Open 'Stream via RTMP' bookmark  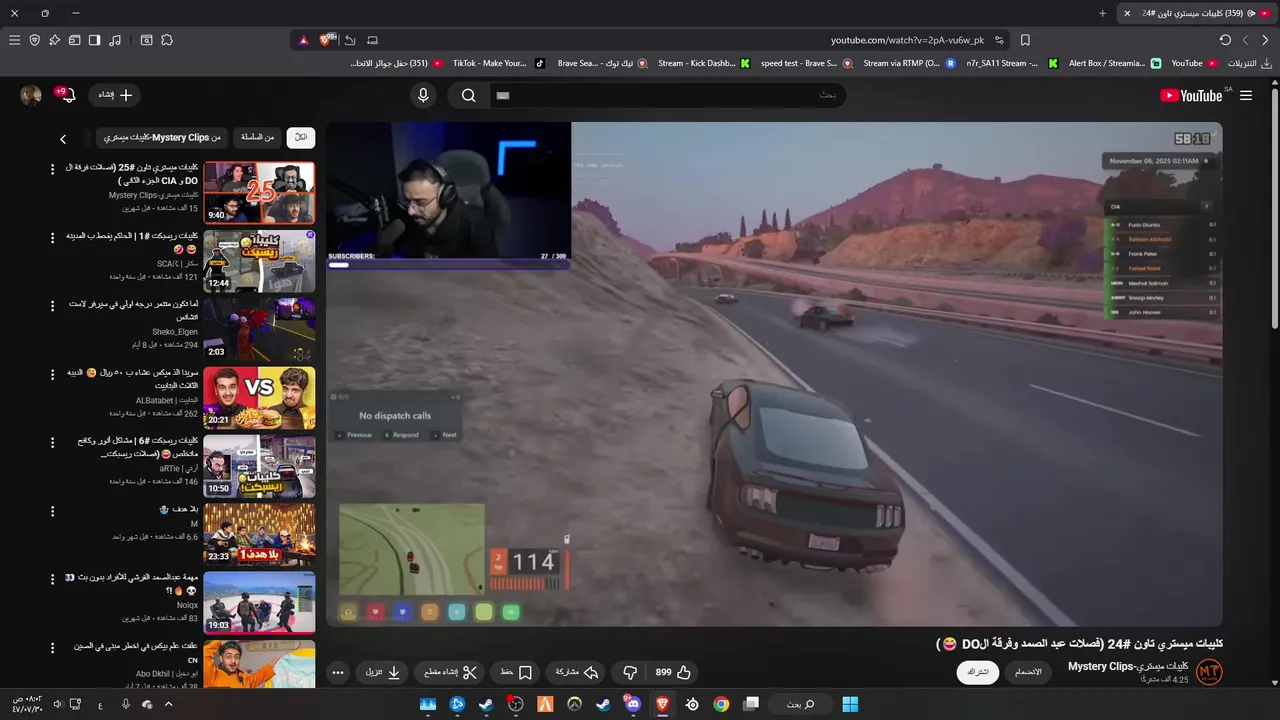point(910,63)
